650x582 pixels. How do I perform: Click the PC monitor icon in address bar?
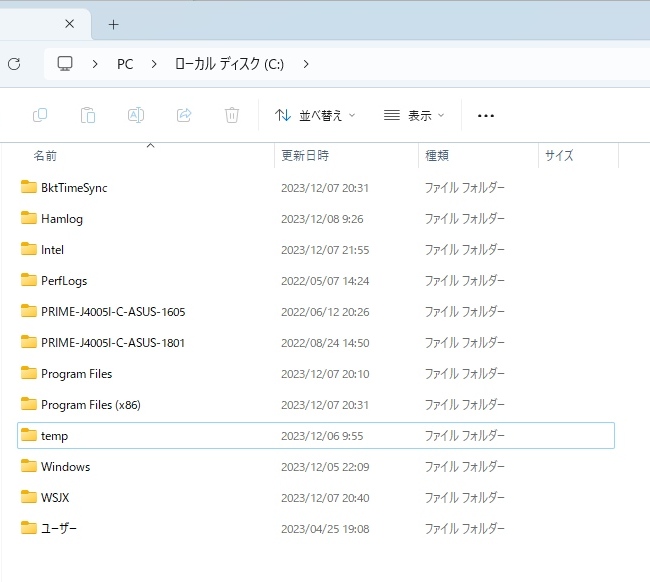(x=65, y=64)
